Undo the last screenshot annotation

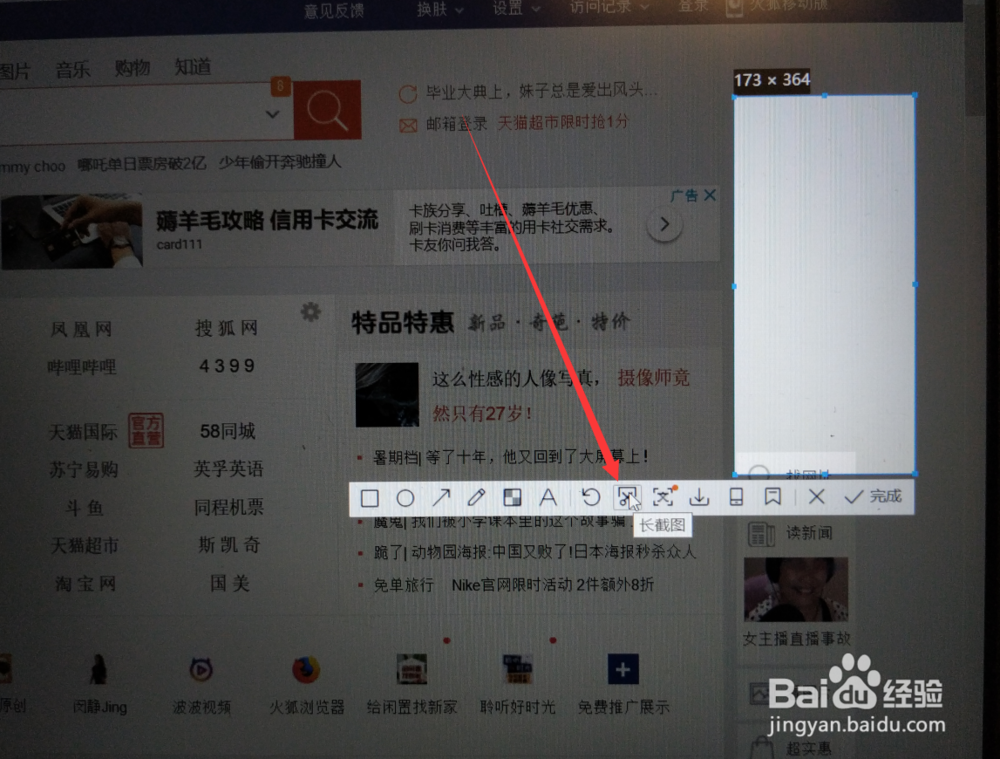tap(591, 497)
